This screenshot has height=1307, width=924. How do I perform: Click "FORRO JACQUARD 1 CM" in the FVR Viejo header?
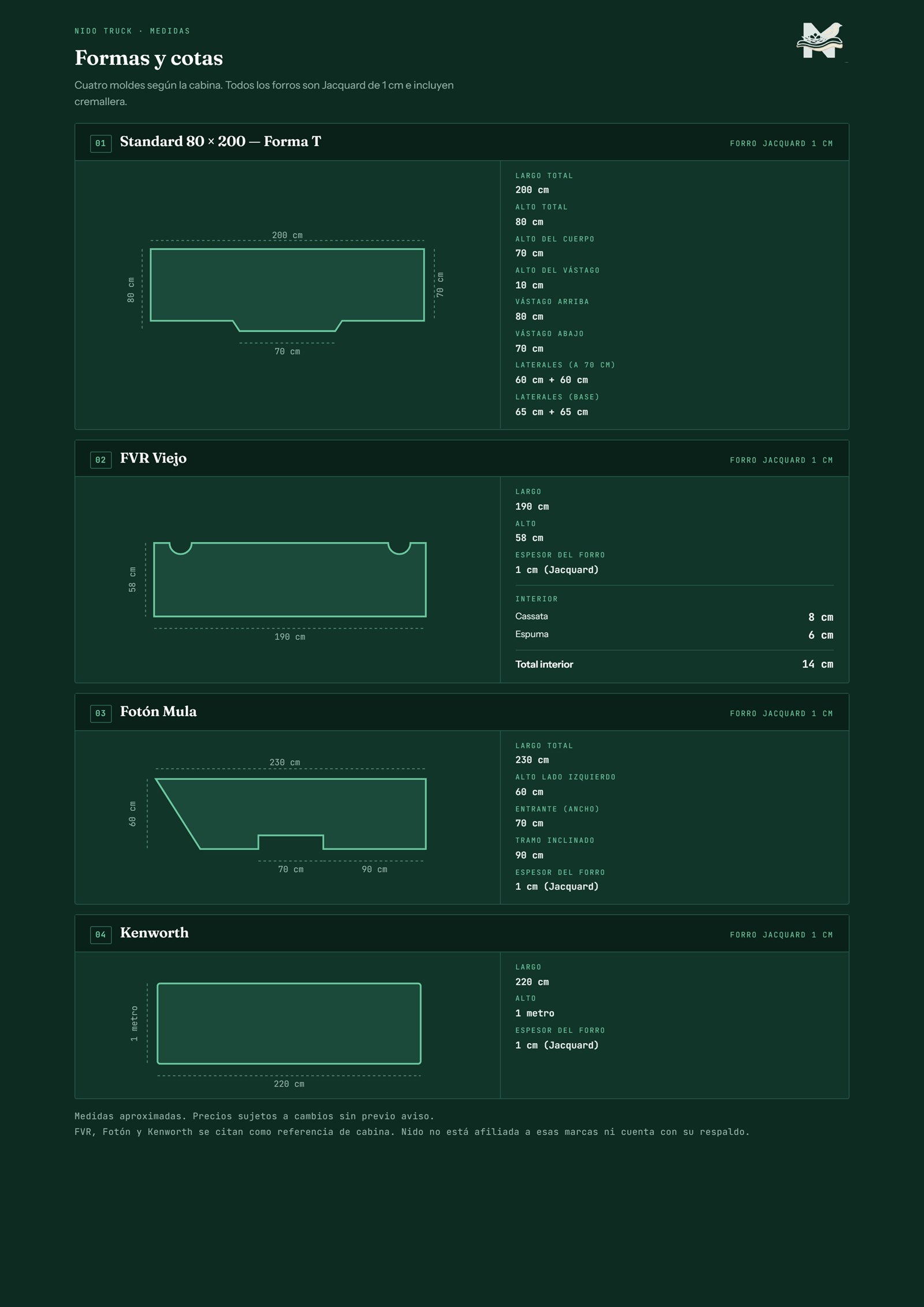pos(781,460)
